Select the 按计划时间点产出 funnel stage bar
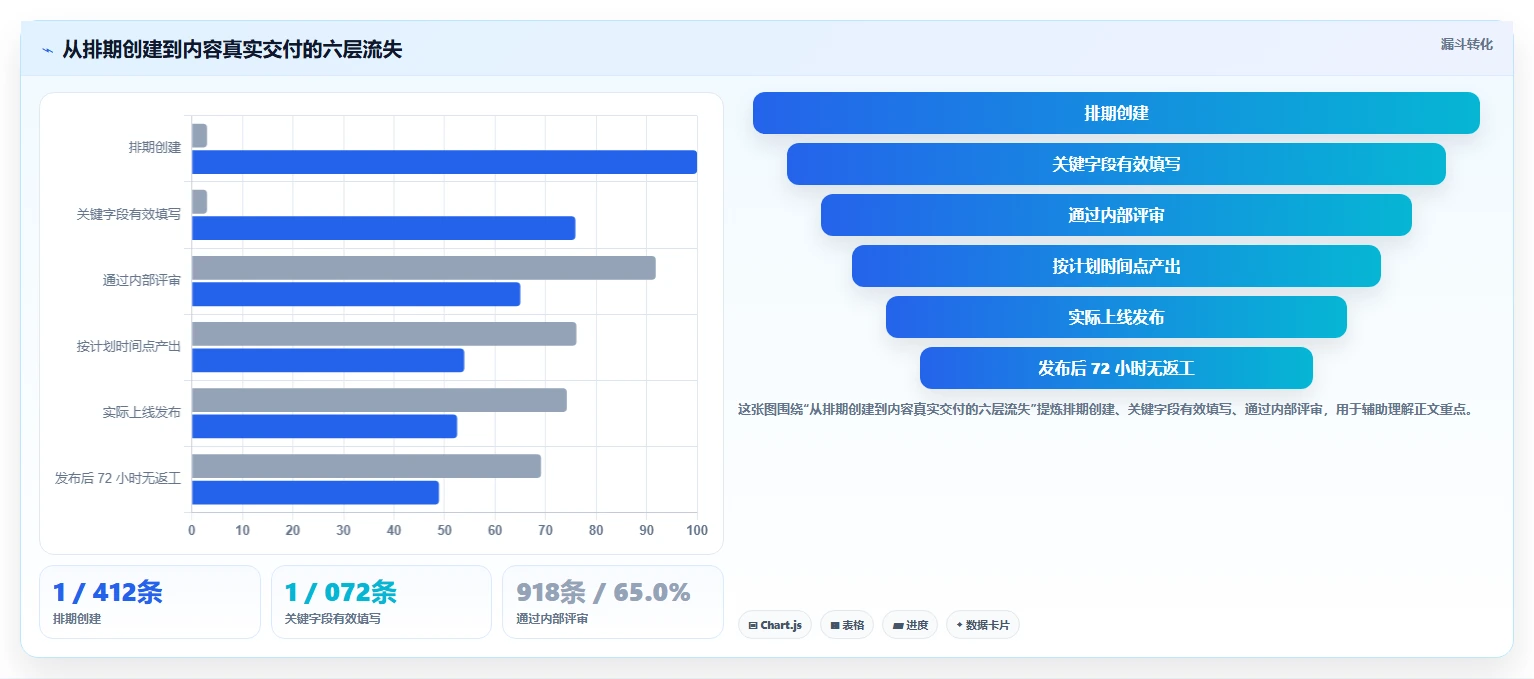1534x679 pixels. click(1116, 266)
